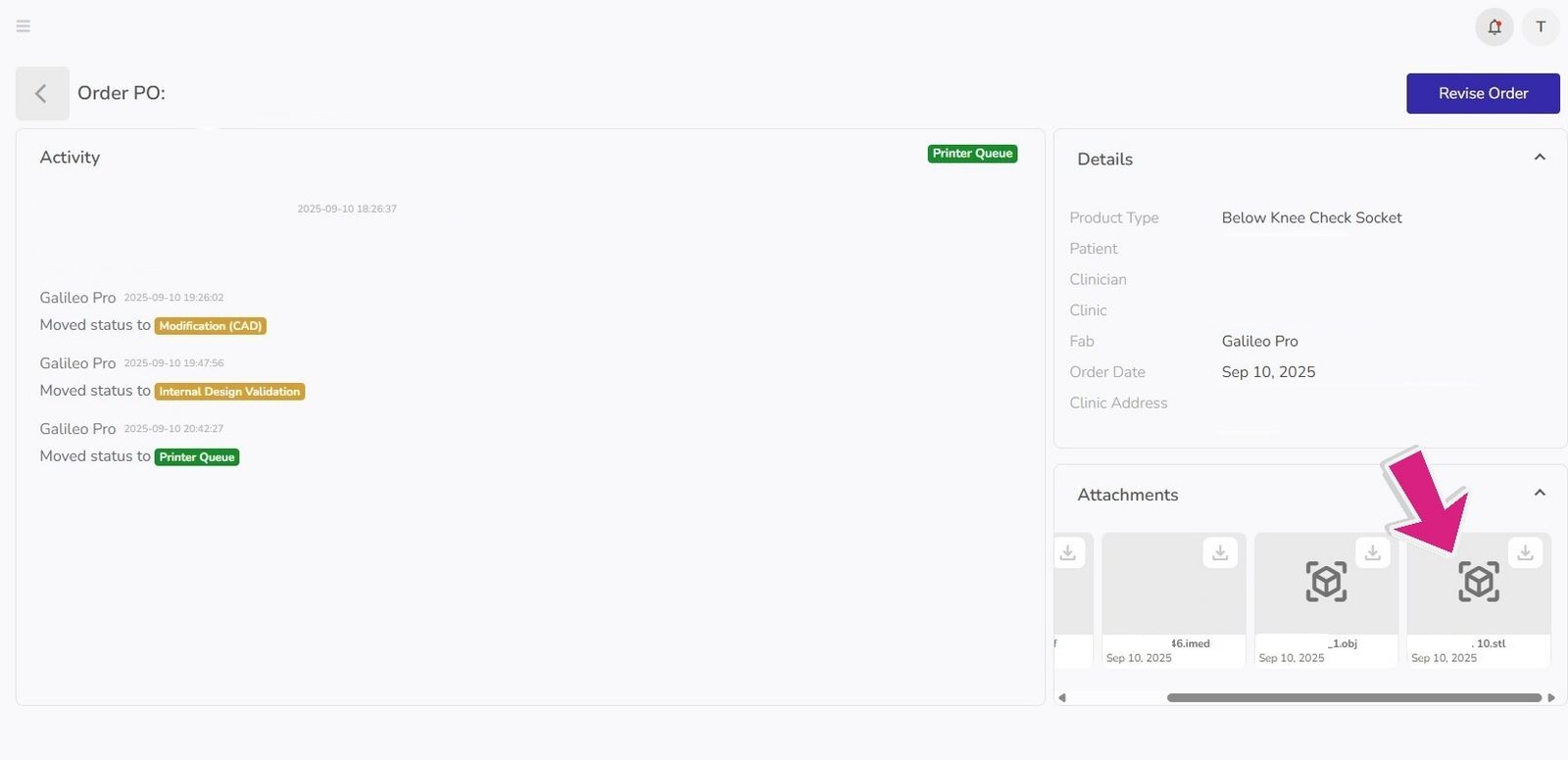The image size is (1568, 760).
Task: Open 3D viewer icon for .stl file
Action: (1478, 582)
